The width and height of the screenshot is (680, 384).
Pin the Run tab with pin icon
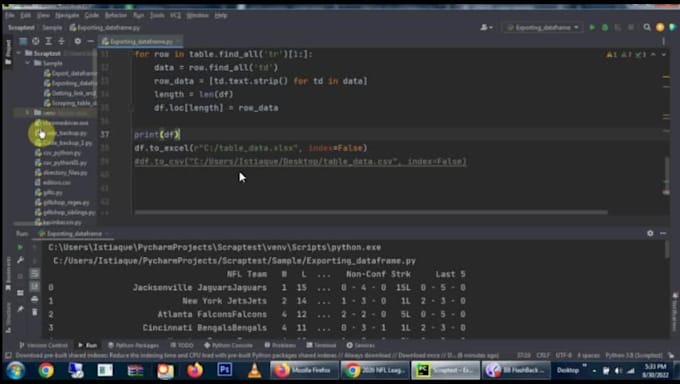20,309
